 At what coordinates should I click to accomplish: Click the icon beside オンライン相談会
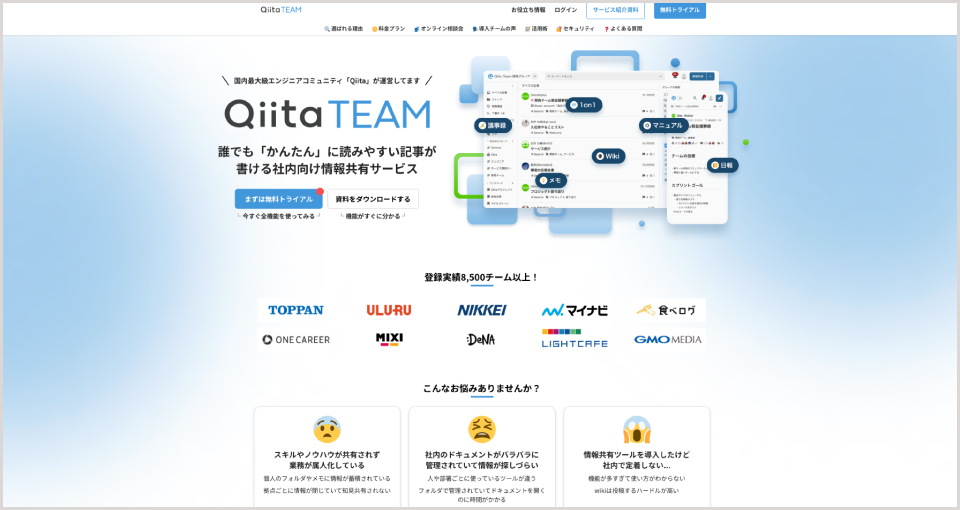click(x=416, y=29)
